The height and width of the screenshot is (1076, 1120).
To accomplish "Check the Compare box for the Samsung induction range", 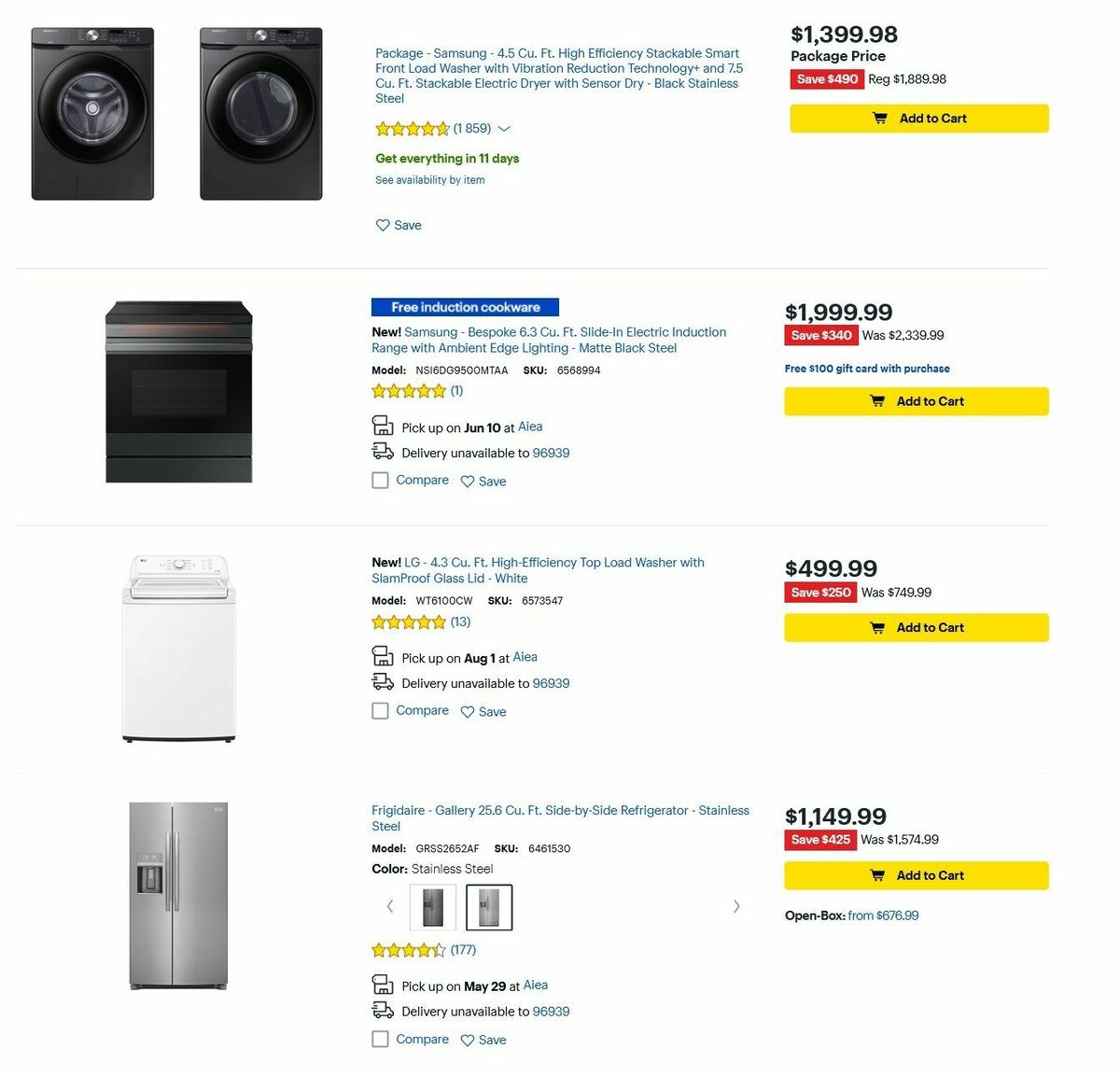I will [380, 480].
